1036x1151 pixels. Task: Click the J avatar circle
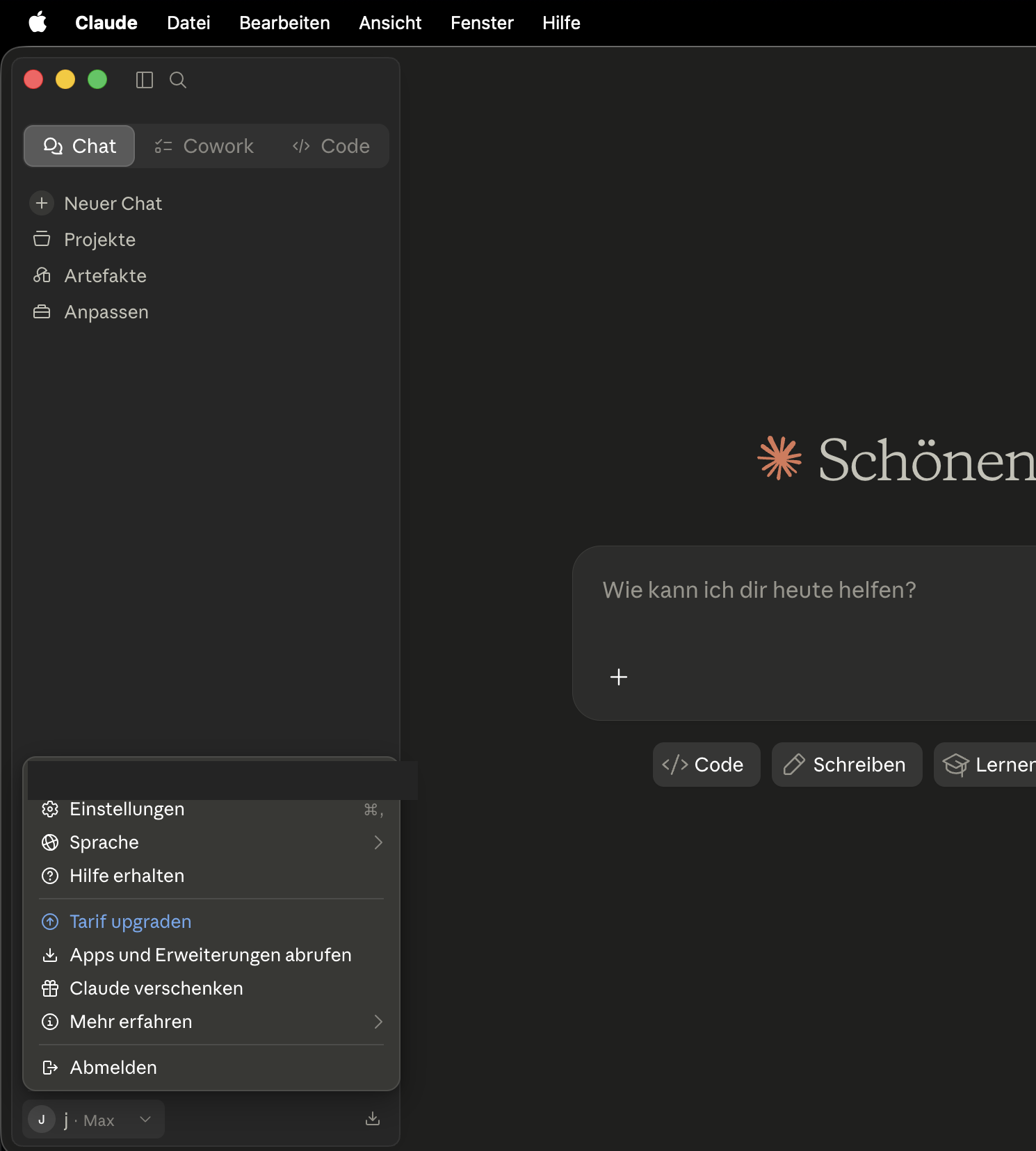tap(42, 1120)
